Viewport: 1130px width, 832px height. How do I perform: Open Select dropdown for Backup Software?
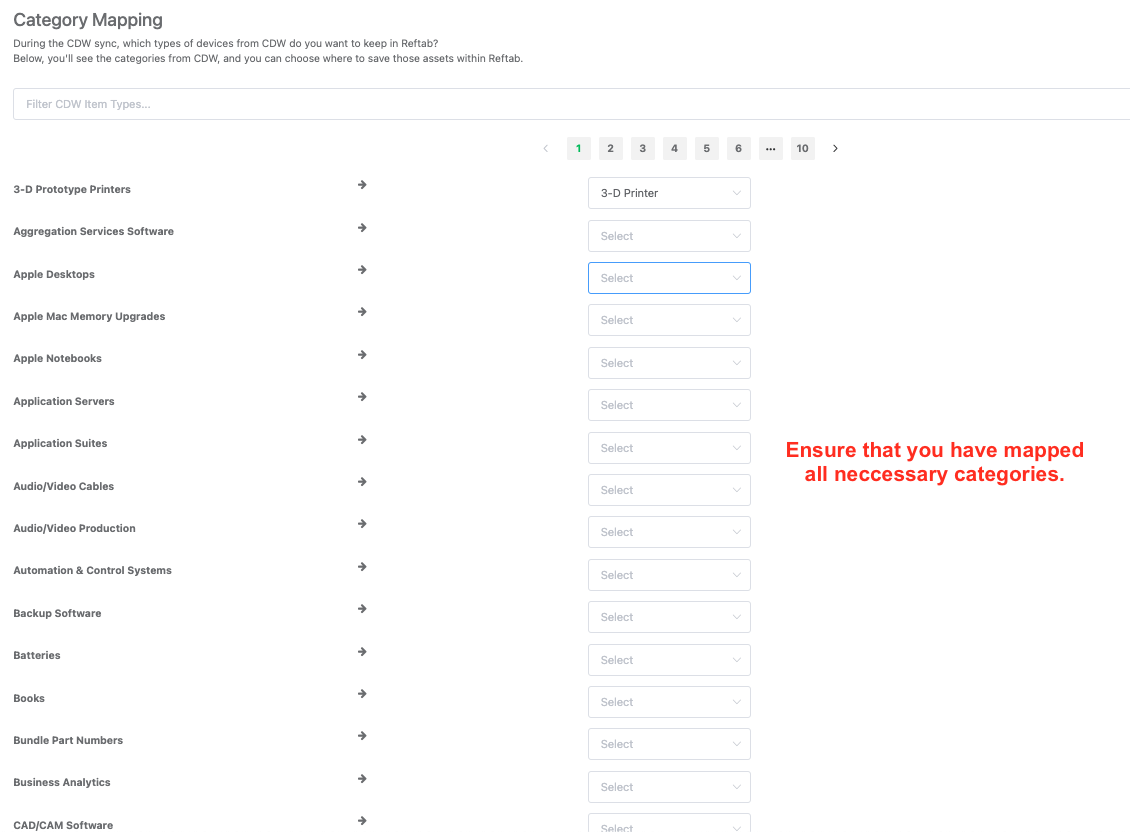coord(669,617)
